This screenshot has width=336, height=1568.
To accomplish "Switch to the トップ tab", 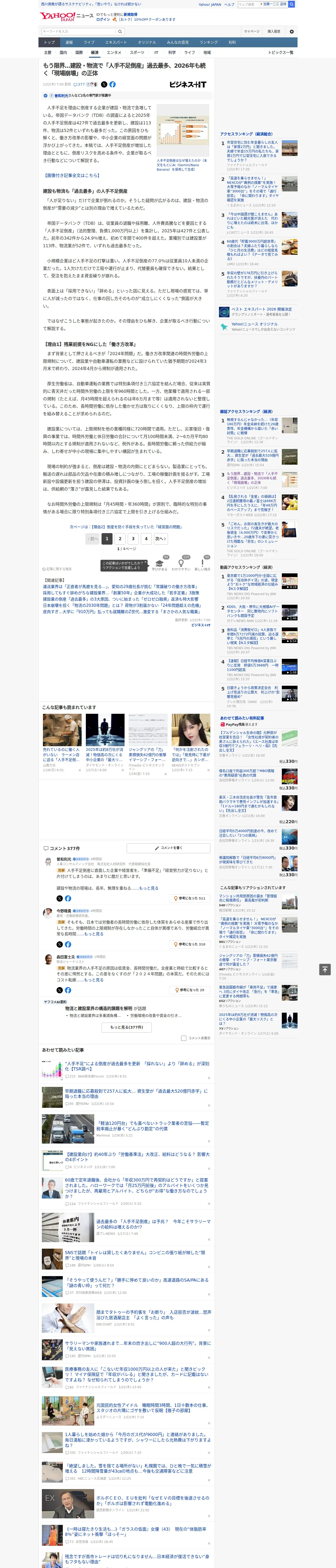I will [49, 43].
